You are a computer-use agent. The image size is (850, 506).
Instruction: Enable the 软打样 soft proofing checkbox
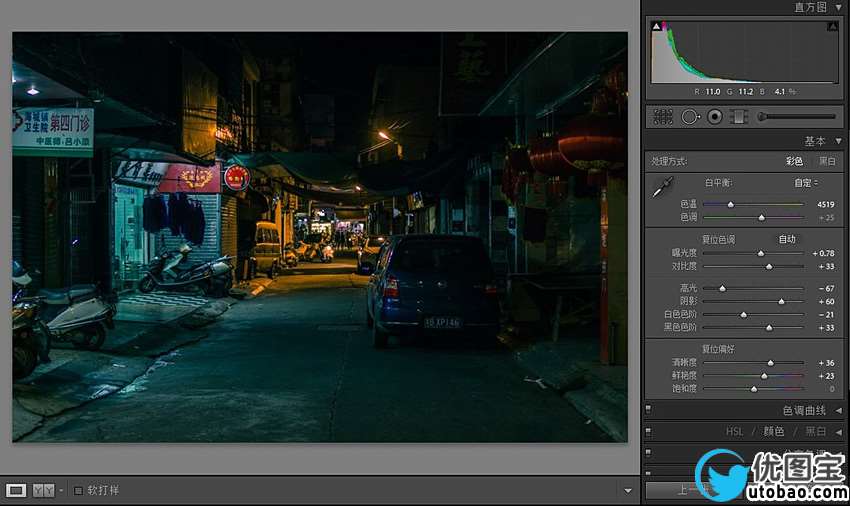coord(79,490)
